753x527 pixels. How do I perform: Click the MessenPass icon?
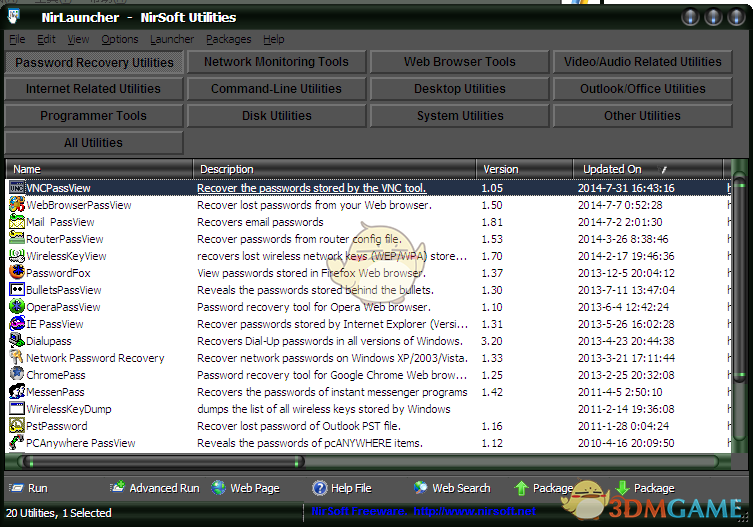coord(17,392)
